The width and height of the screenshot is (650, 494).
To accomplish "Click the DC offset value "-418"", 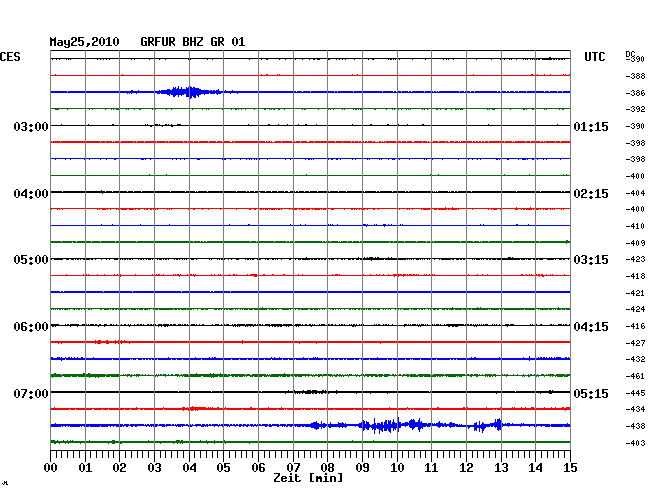I will tap(635, 276).
